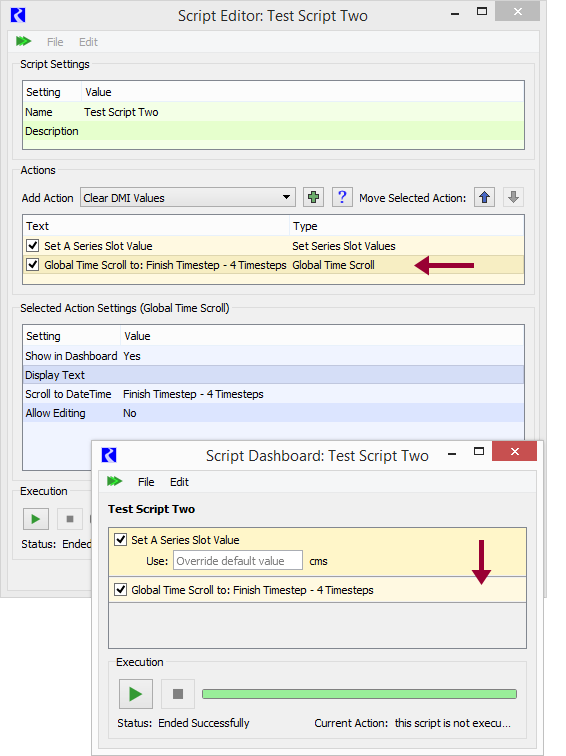Toggle Set A Series Slot Value dashboard checkbox
The width and height of the screenshot is (566, 756).
[x=121, y=540]
